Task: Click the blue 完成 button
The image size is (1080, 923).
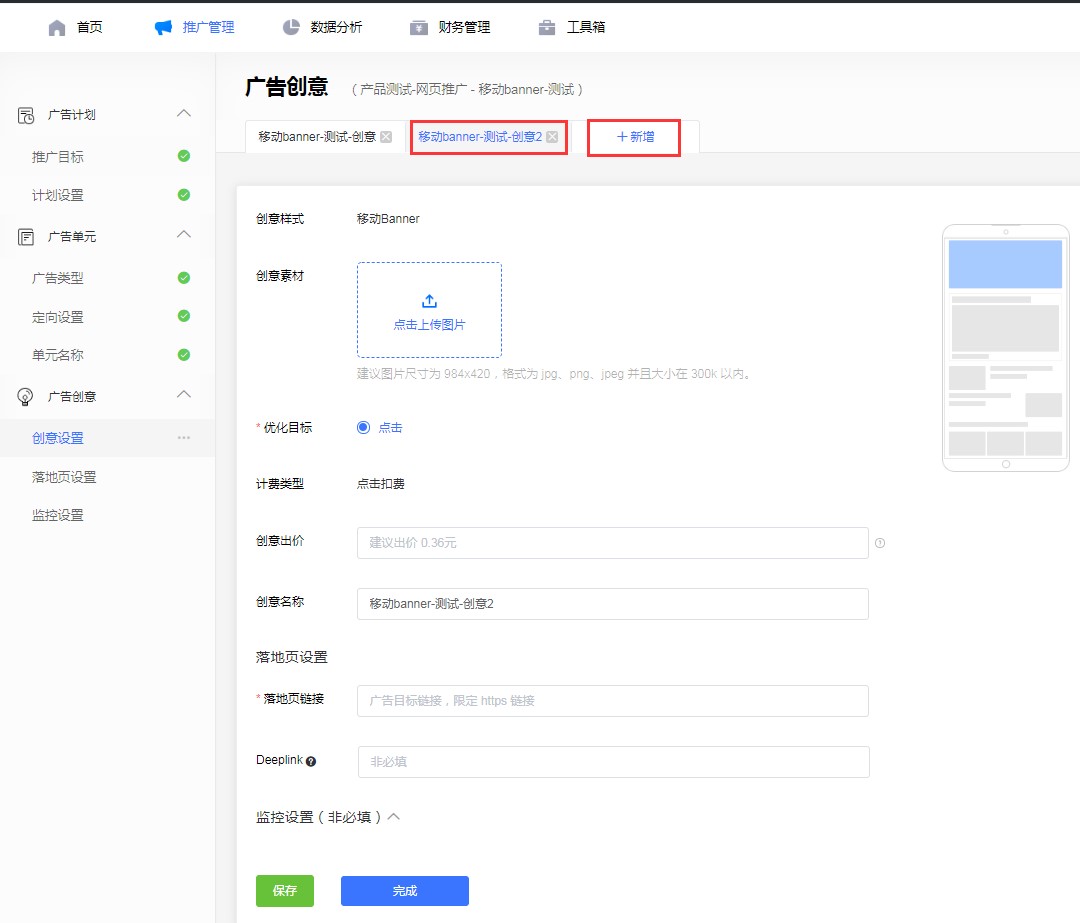Action: pos(404,891)
